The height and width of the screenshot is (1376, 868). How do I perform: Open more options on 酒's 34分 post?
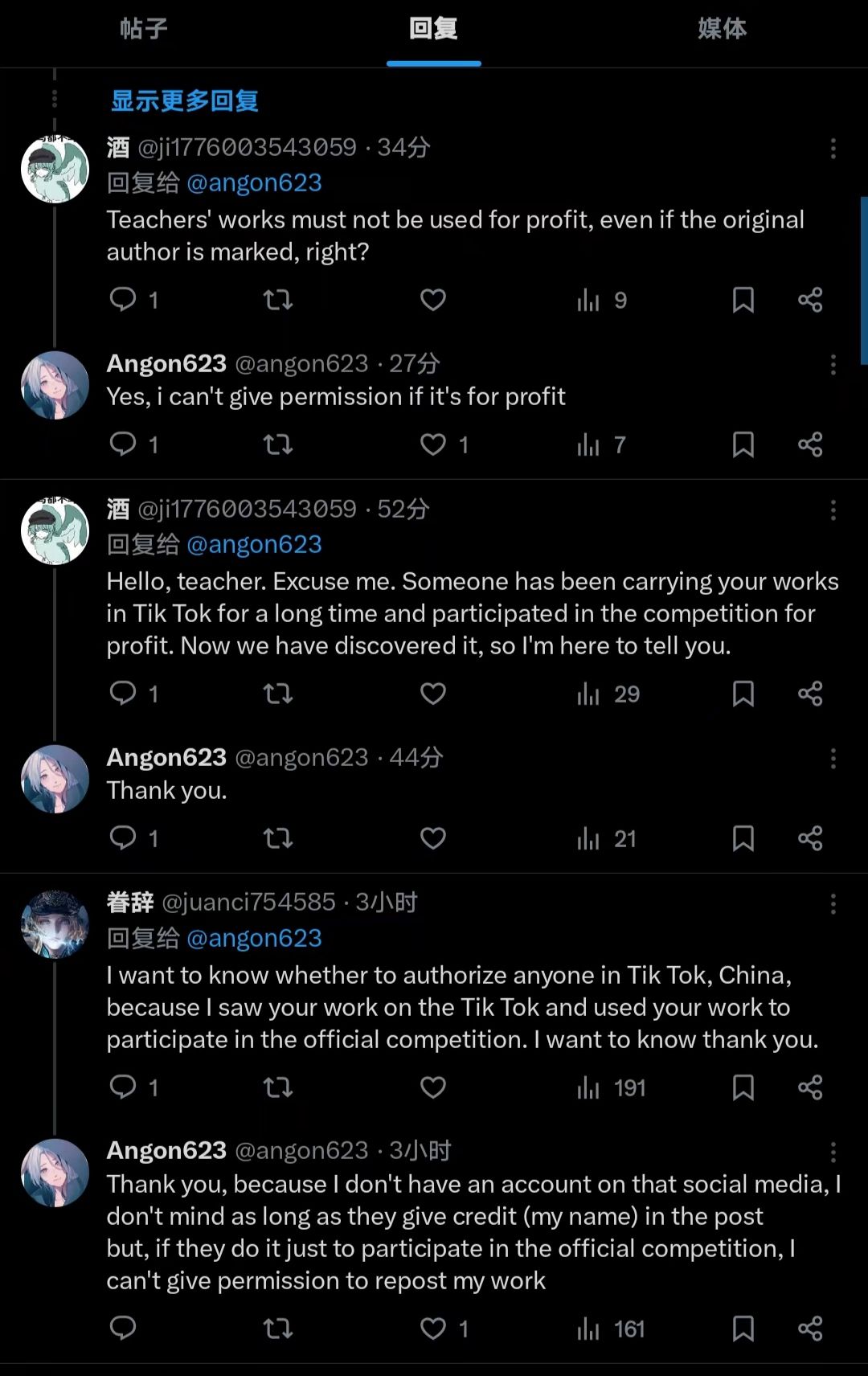click(x=833, y=149)
